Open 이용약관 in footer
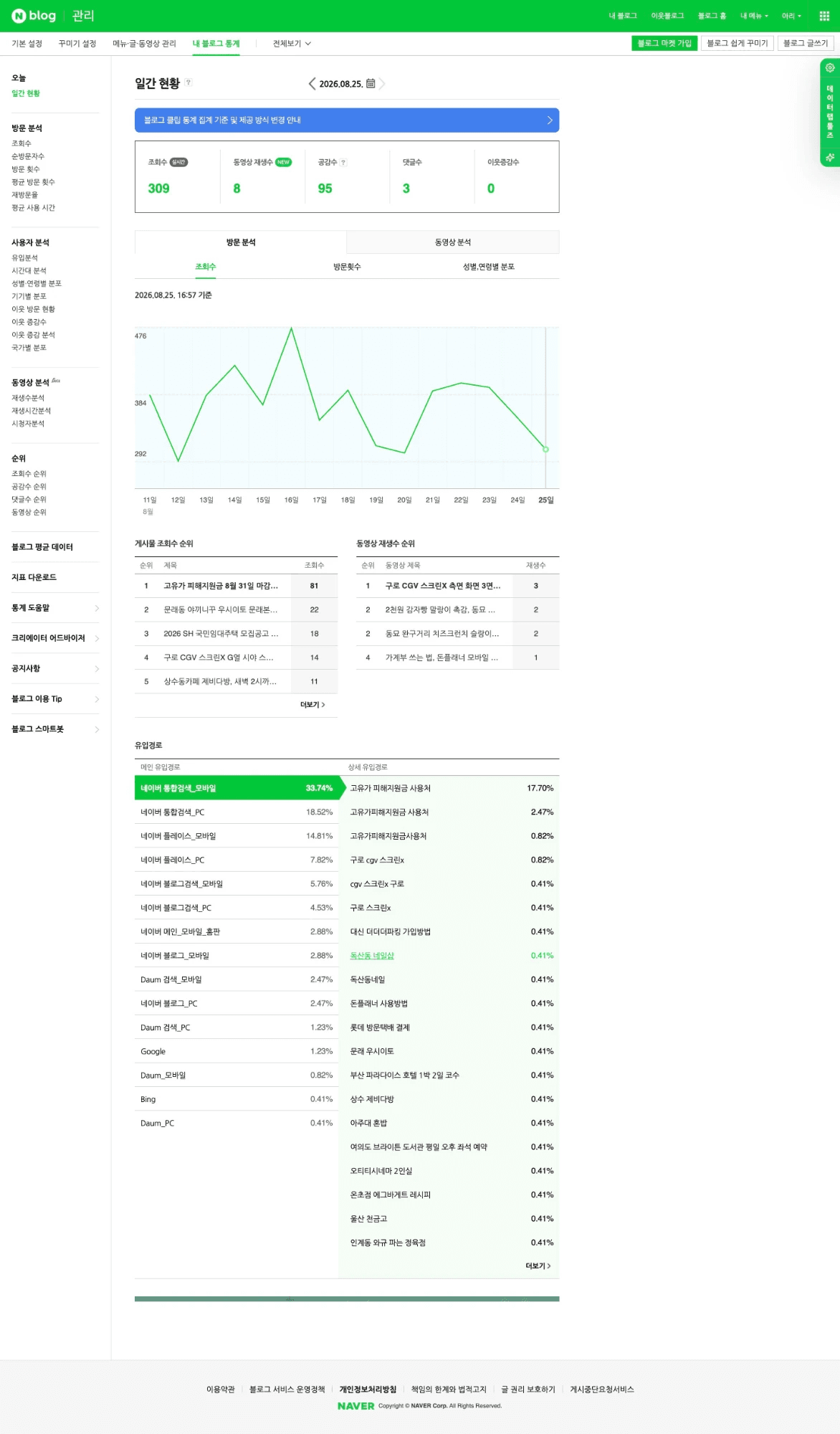 tap(221, 1389)
